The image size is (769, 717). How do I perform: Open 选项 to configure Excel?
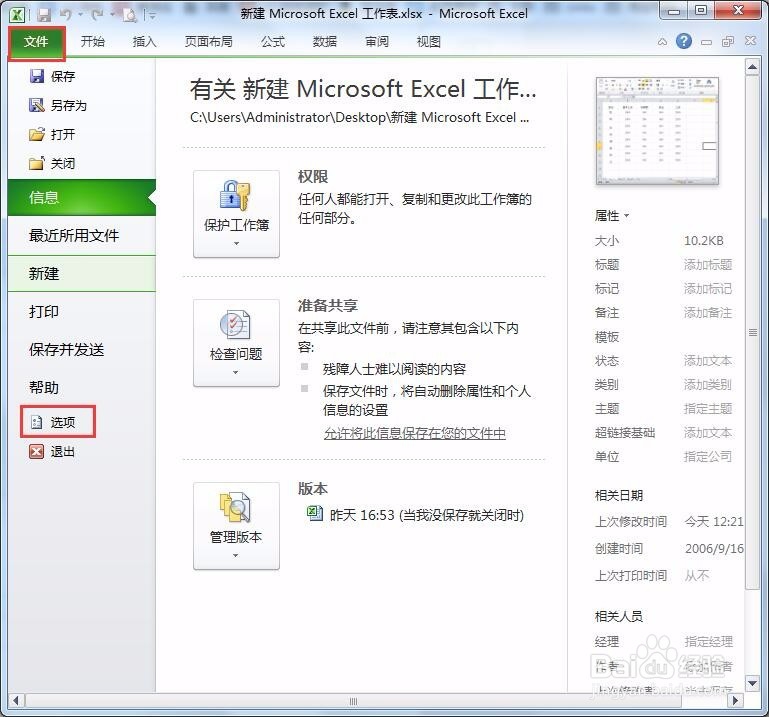(x=57, y=422)
